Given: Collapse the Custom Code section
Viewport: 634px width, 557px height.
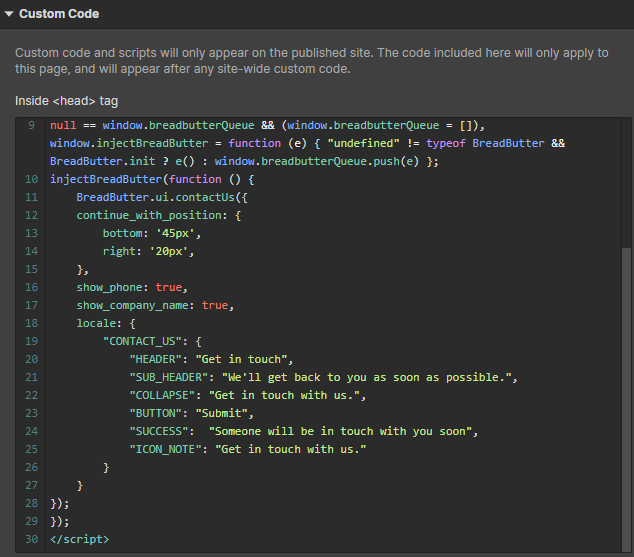Looking at the screenshot, I should pyautogui.click(x=9, y=14).
